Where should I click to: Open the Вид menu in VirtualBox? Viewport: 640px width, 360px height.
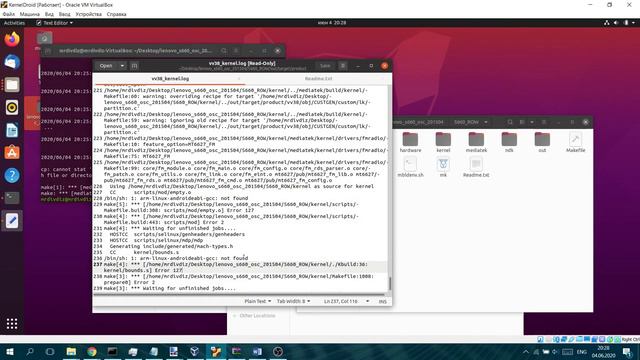point(49,14)
